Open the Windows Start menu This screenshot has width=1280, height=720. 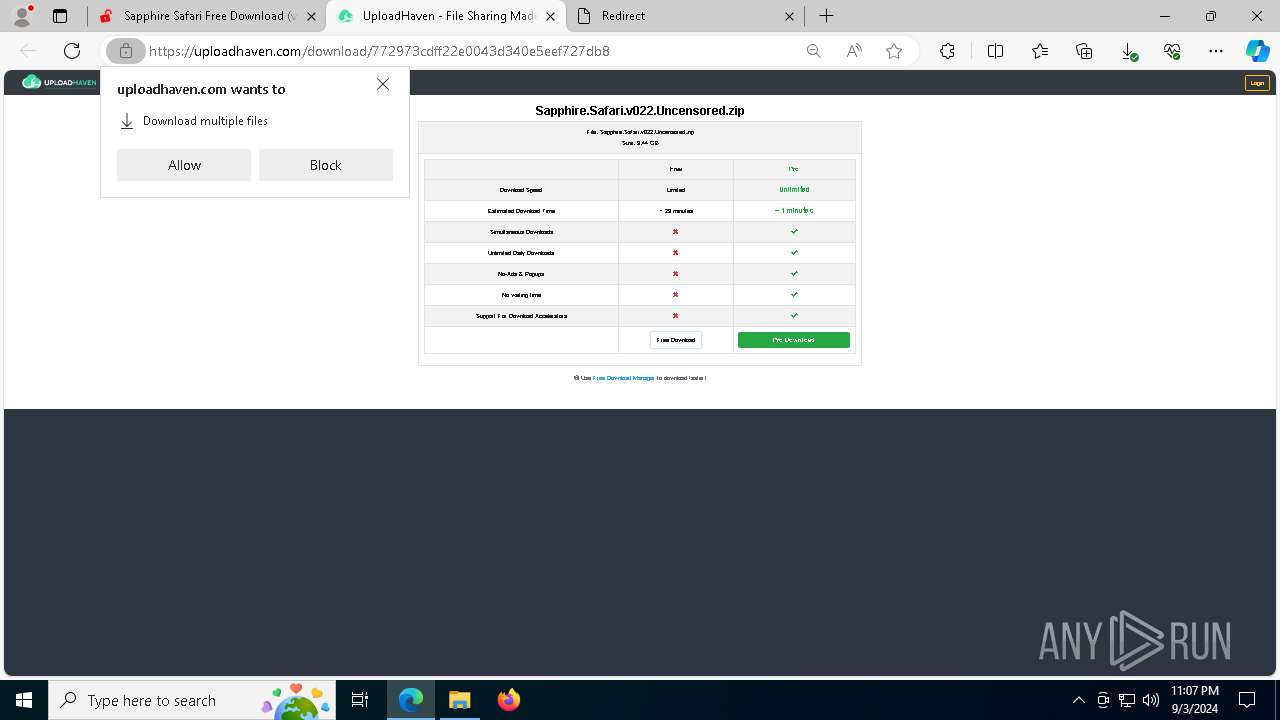point(24,700)
